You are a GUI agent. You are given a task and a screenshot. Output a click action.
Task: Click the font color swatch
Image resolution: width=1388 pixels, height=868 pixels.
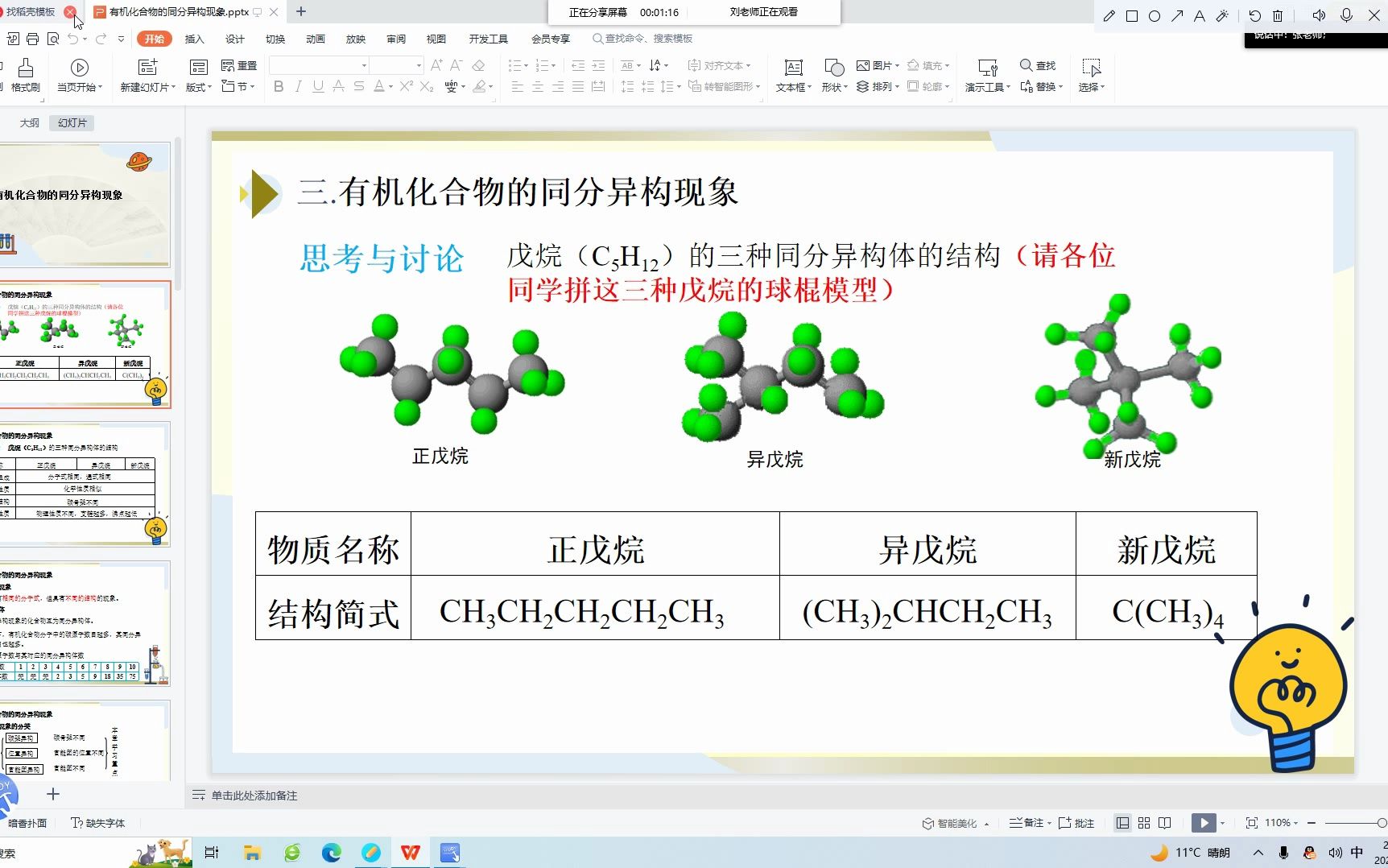pos(379,86)
